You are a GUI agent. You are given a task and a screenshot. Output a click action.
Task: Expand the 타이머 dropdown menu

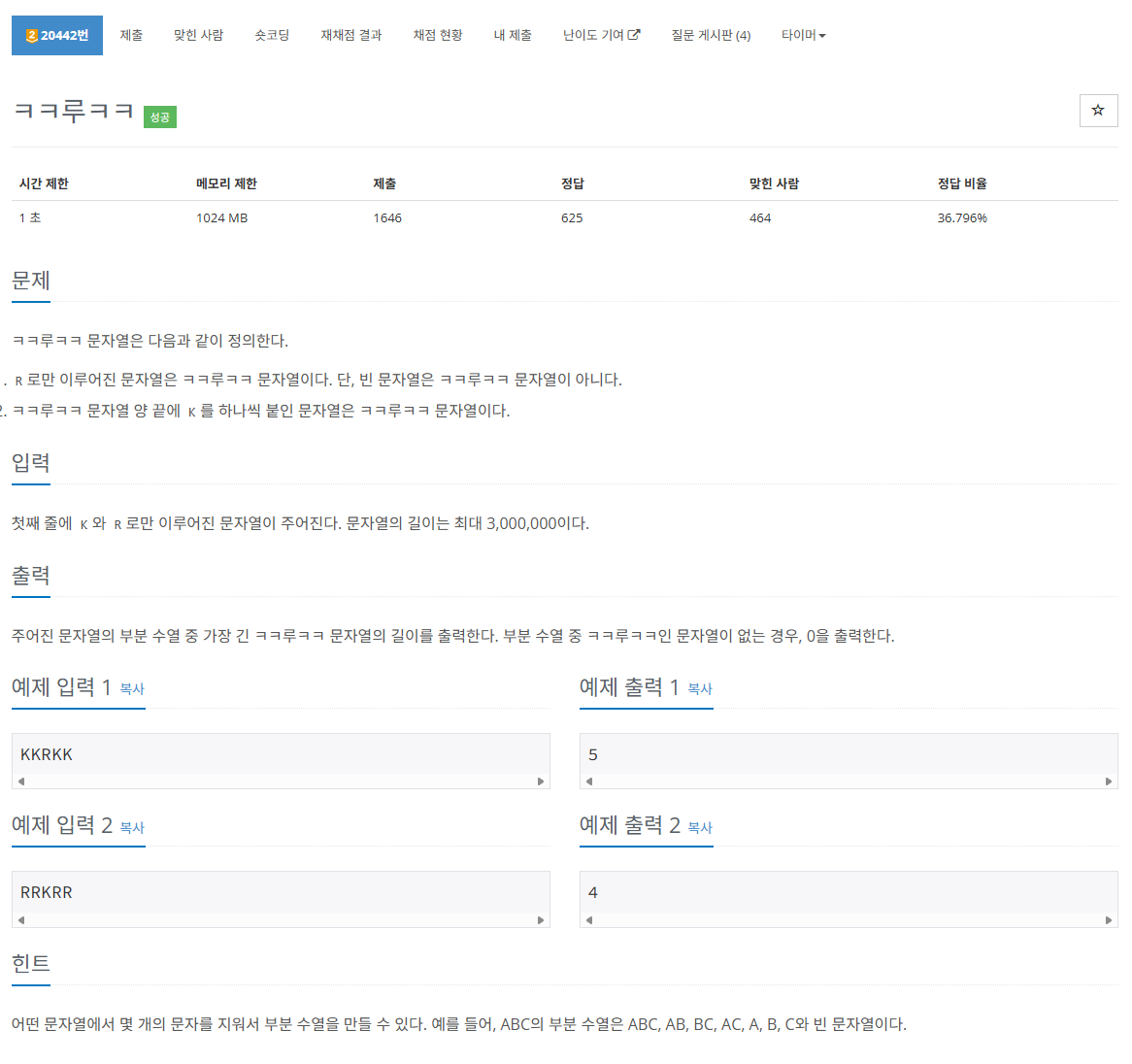[803, 35]
